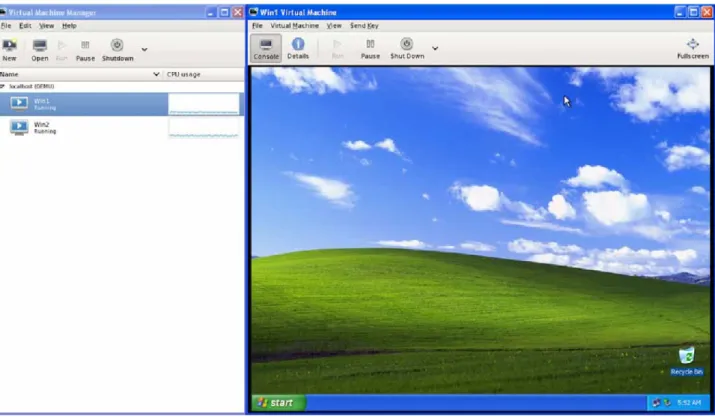This screenshot has height=417, width=715.
Task: Open the Virtual Machine menu in Win1 window
Action: click(295, 26)
